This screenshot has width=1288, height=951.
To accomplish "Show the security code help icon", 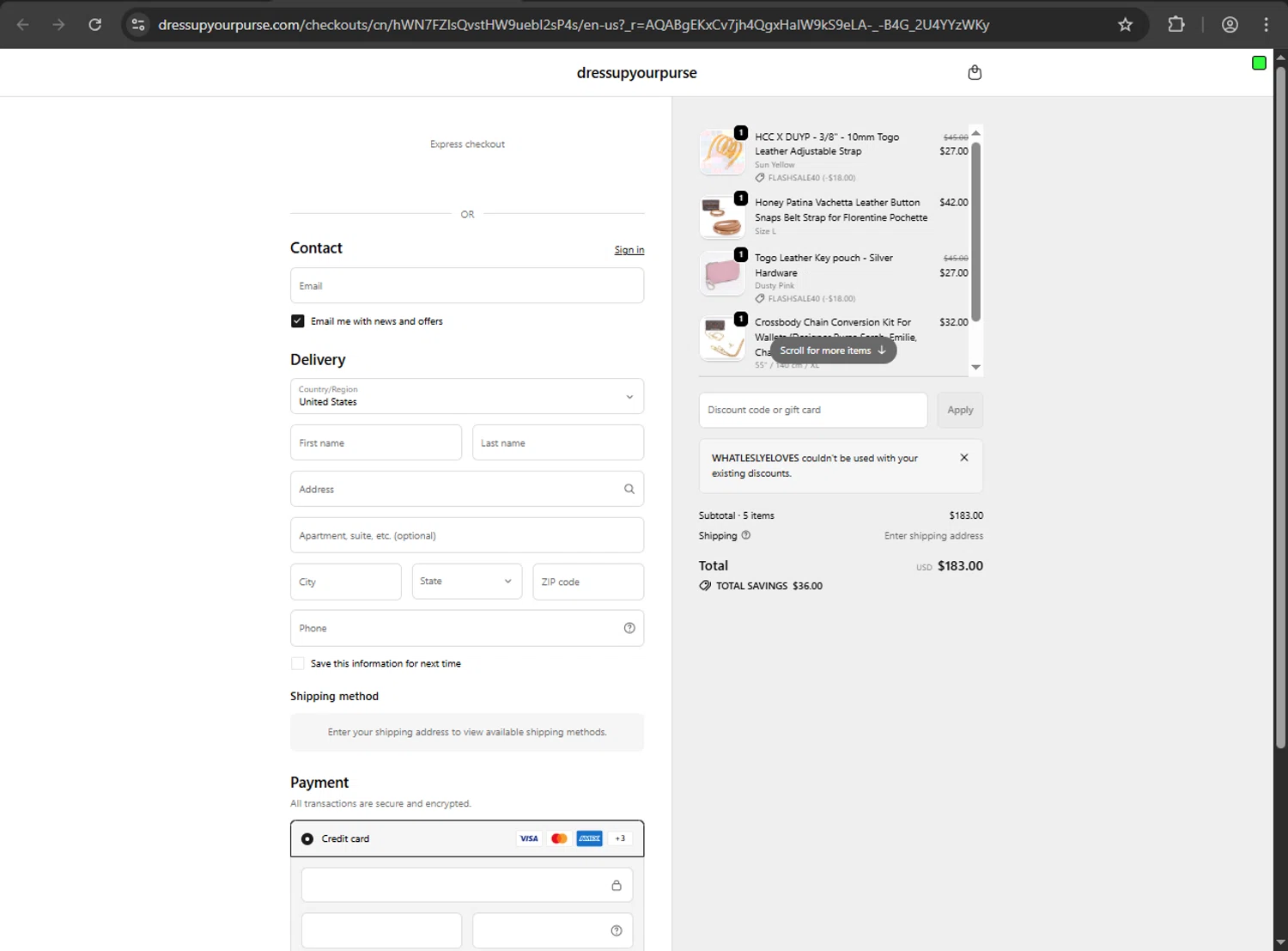I will click(617, 930).
